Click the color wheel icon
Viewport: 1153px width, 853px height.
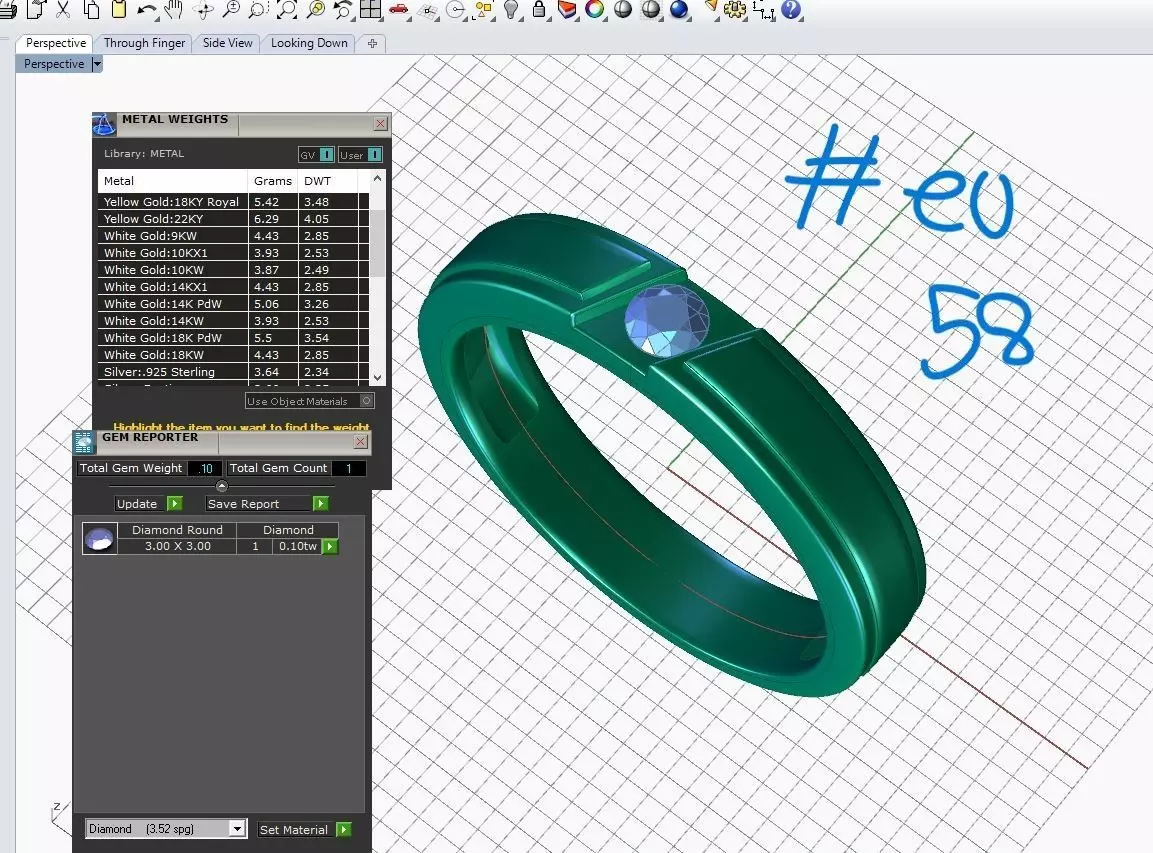[595, 9]
